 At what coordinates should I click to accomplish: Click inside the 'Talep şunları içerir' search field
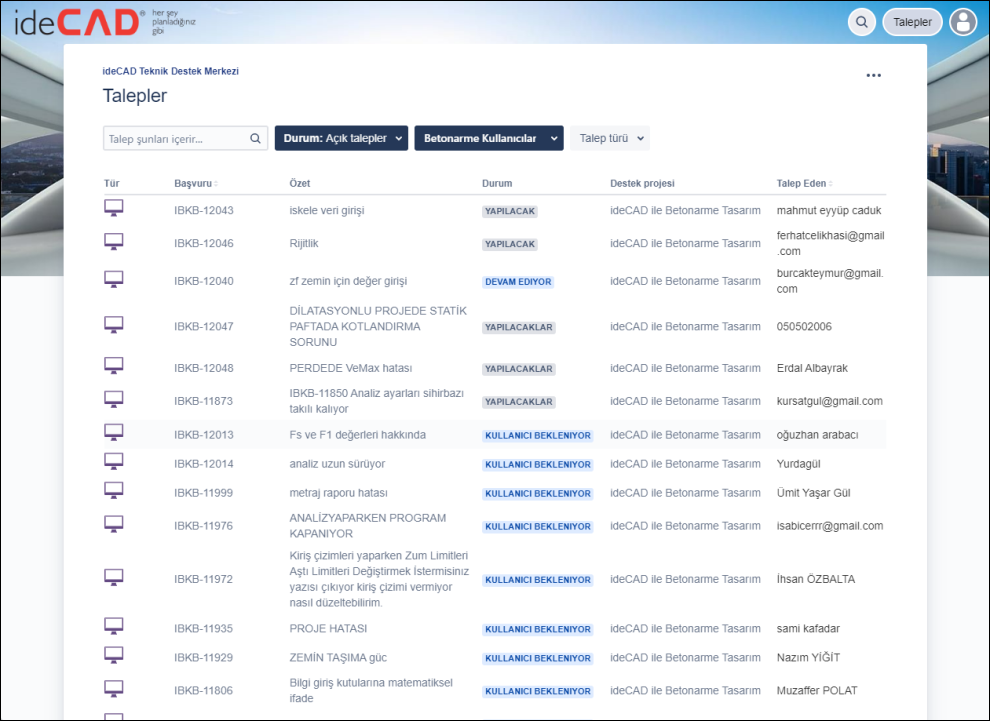pos(175,139)
